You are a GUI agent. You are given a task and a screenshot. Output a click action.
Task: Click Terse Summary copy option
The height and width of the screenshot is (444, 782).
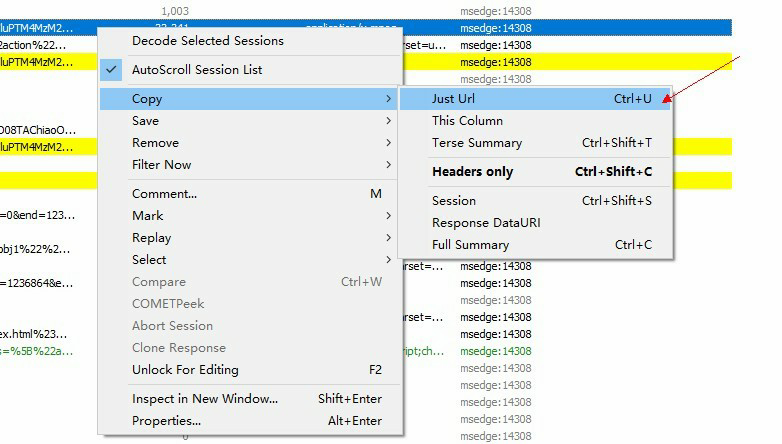pyautogui.click(x=476, y=143)
